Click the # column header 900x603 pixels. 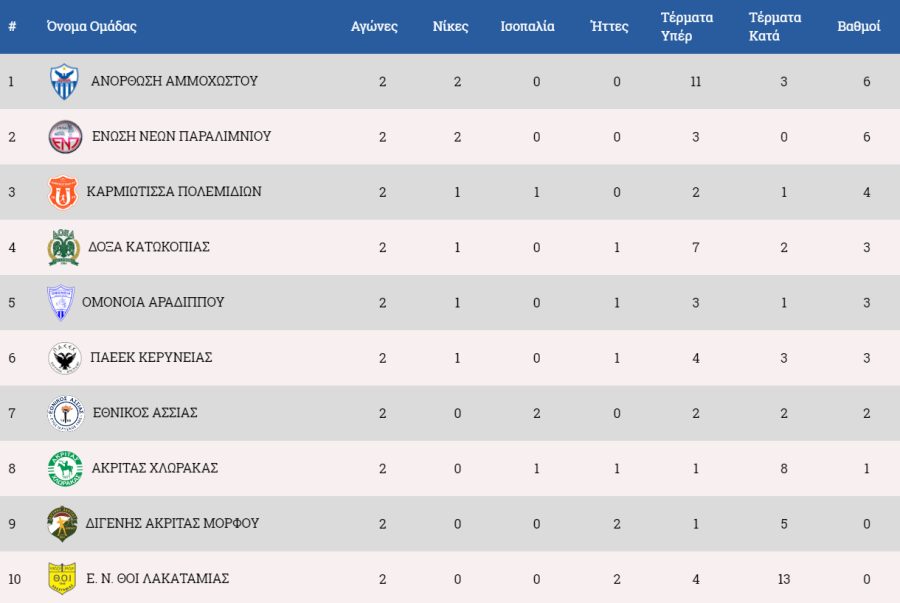(12, 26)
